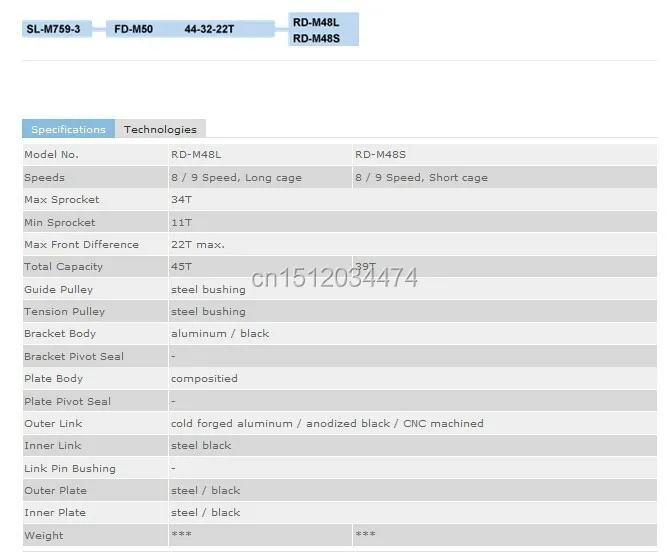Click the 44-32-22T chainring spec text
This screenshot has width=667, height=552.
coord(209,29)
